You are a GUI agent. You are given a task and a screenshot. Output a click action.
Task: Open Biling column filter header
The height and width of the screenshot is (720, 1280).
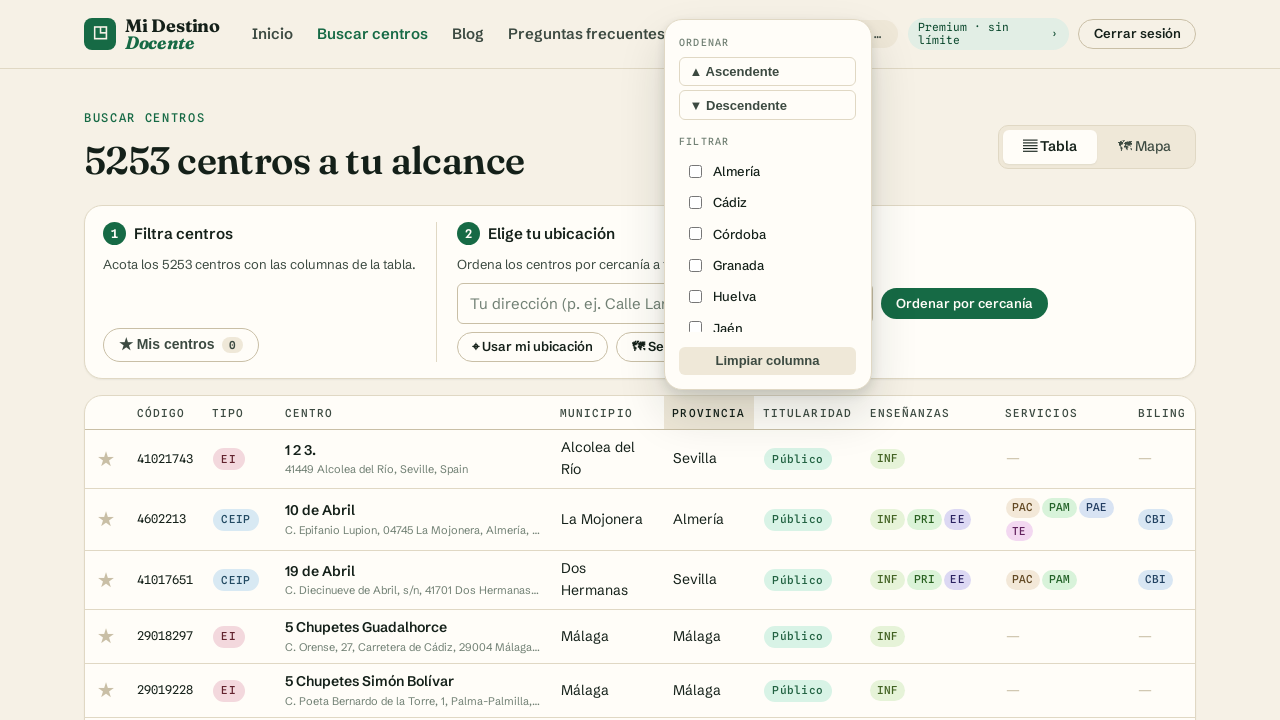coord(1161,413)
